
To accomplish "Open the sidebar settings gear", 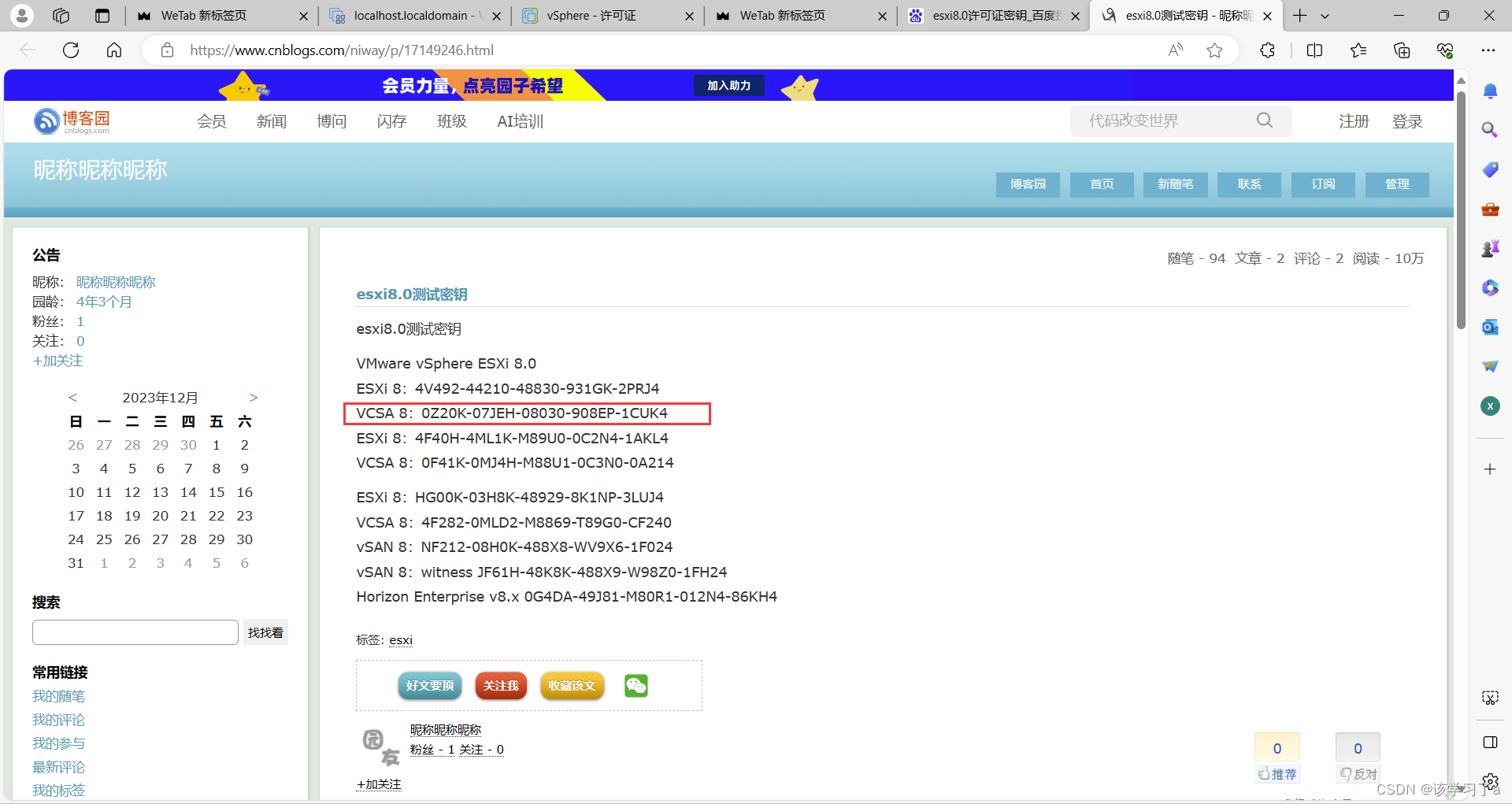I will (1490, 782).
